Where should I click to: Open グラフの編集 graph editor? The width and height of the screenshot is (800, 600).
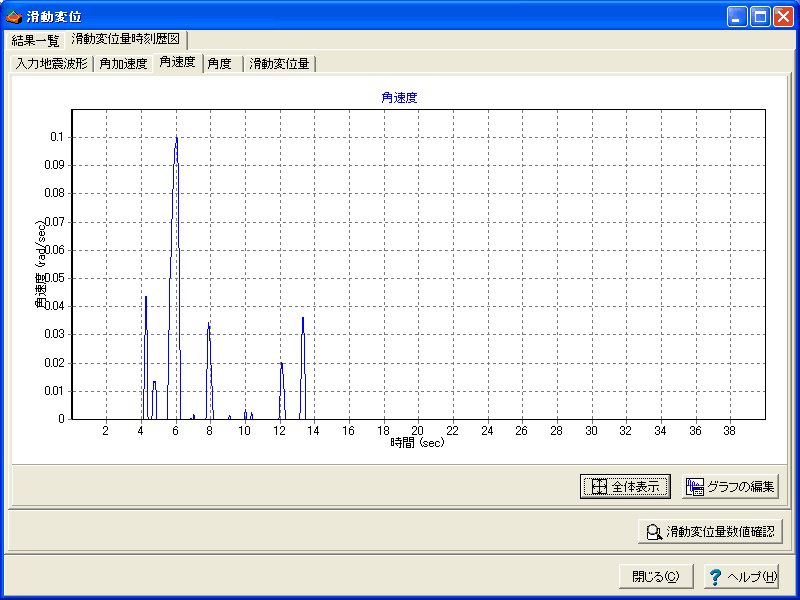[x=730, y=486]
